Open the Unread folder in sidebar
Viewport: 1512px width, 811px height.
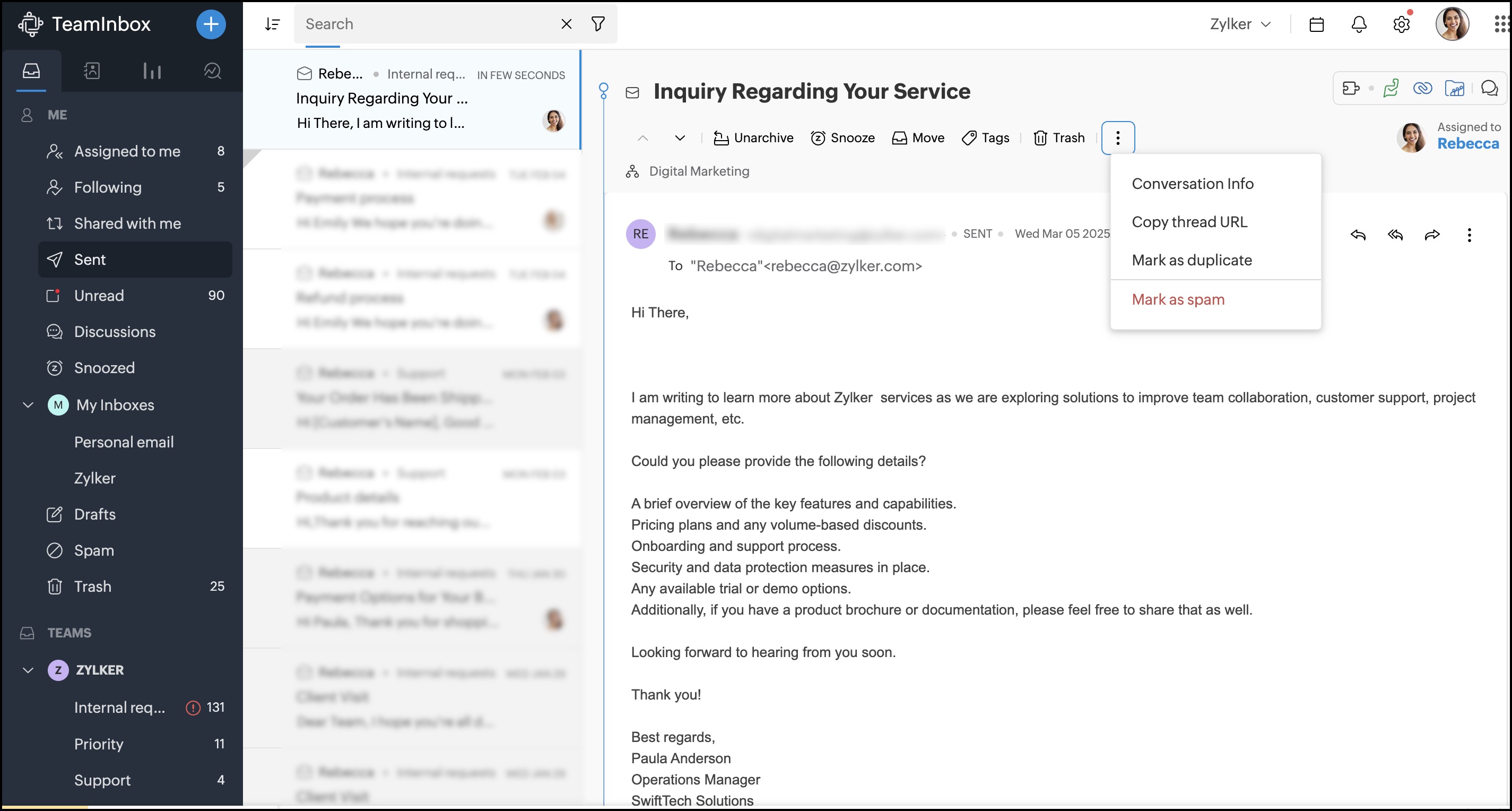click(99, 296)
